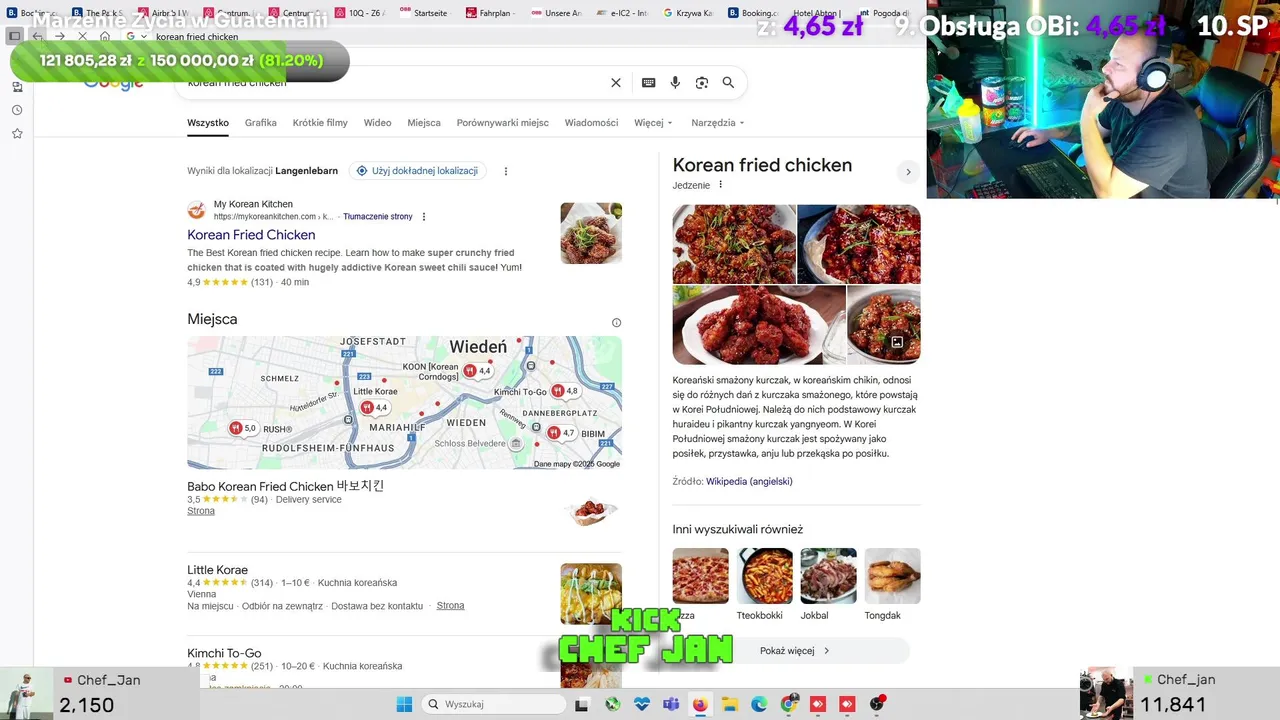
Task: Click Tłumaczenie strony link
Action: click(378, 217)
